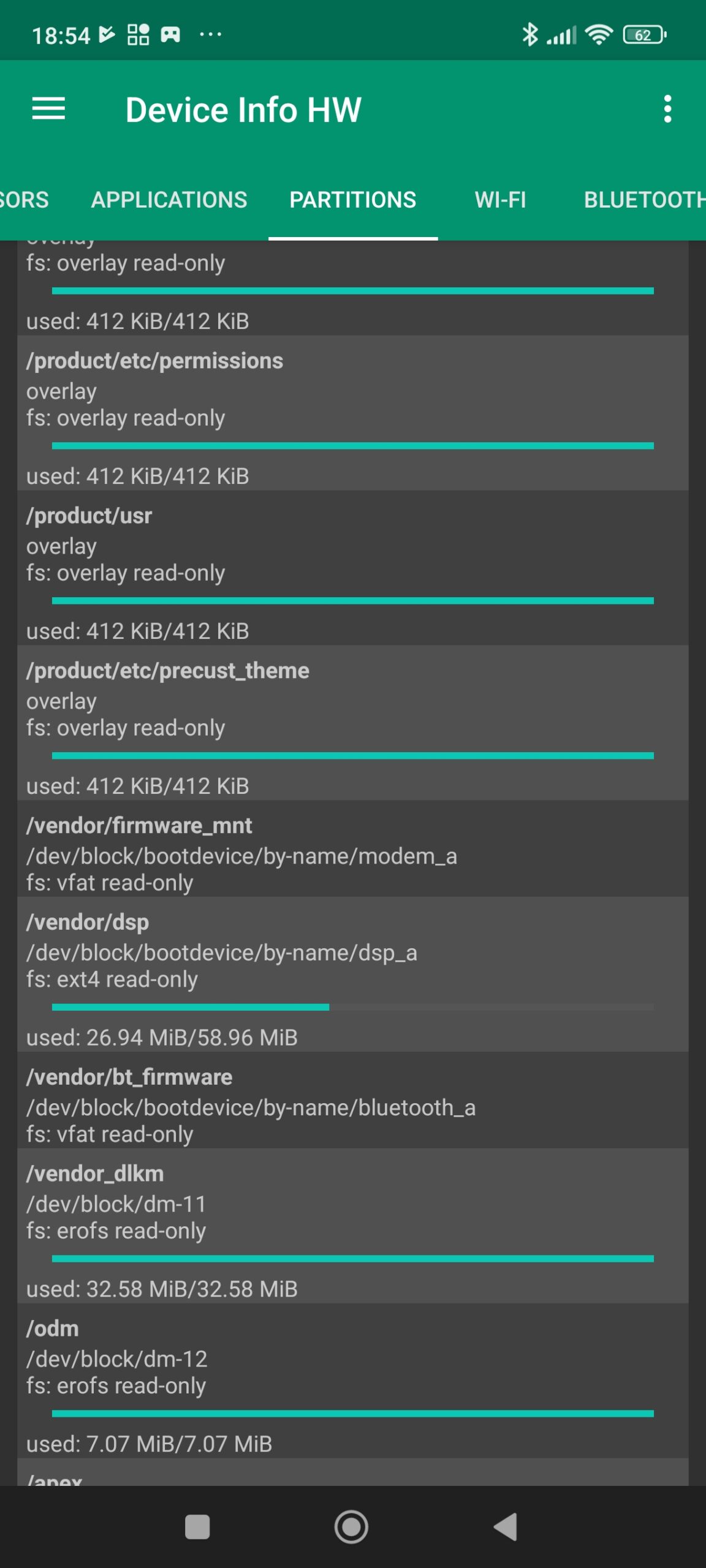Select the Partitions tab

[x=352, y=200]
